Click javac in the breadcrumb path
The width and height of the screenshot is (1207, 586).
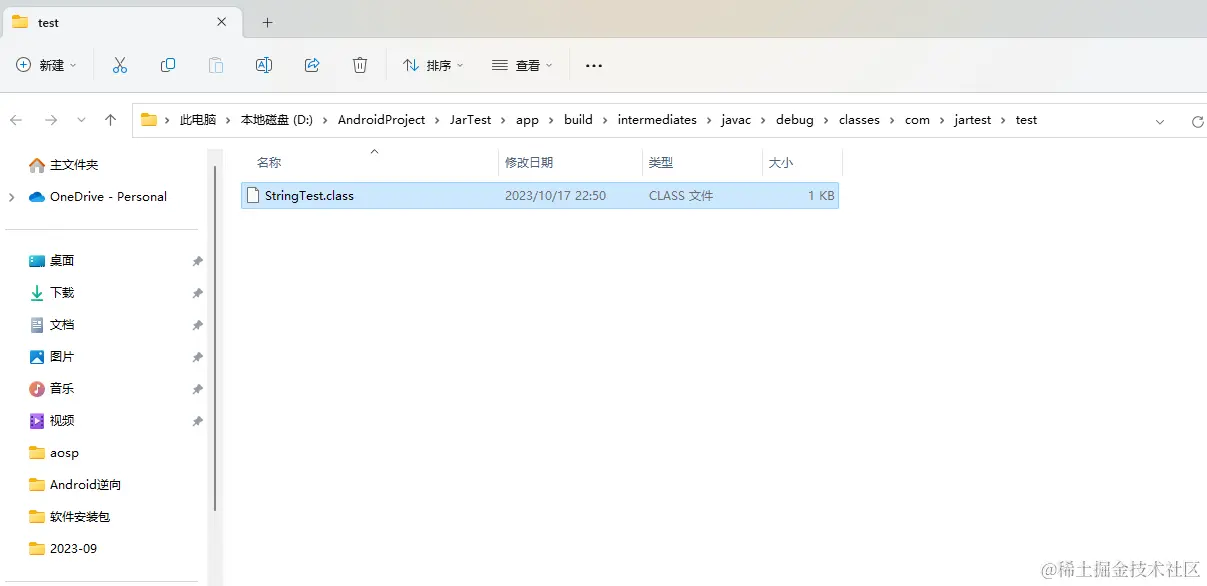coord(737,120)
